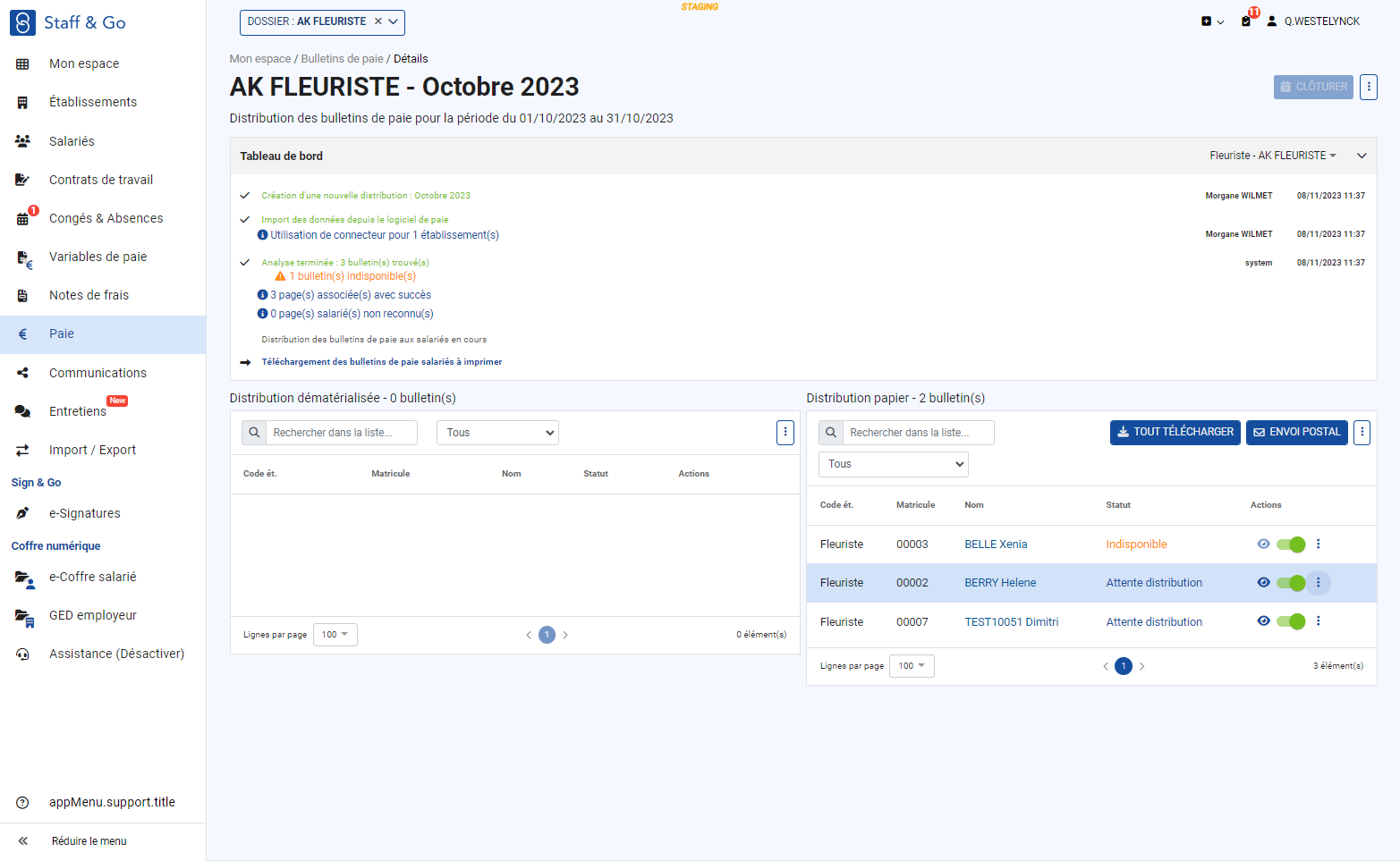This screenshot has height=861, width=1400.
Task: Open Bulletins de paie breadcrumb link
Action: coord(342,59)
